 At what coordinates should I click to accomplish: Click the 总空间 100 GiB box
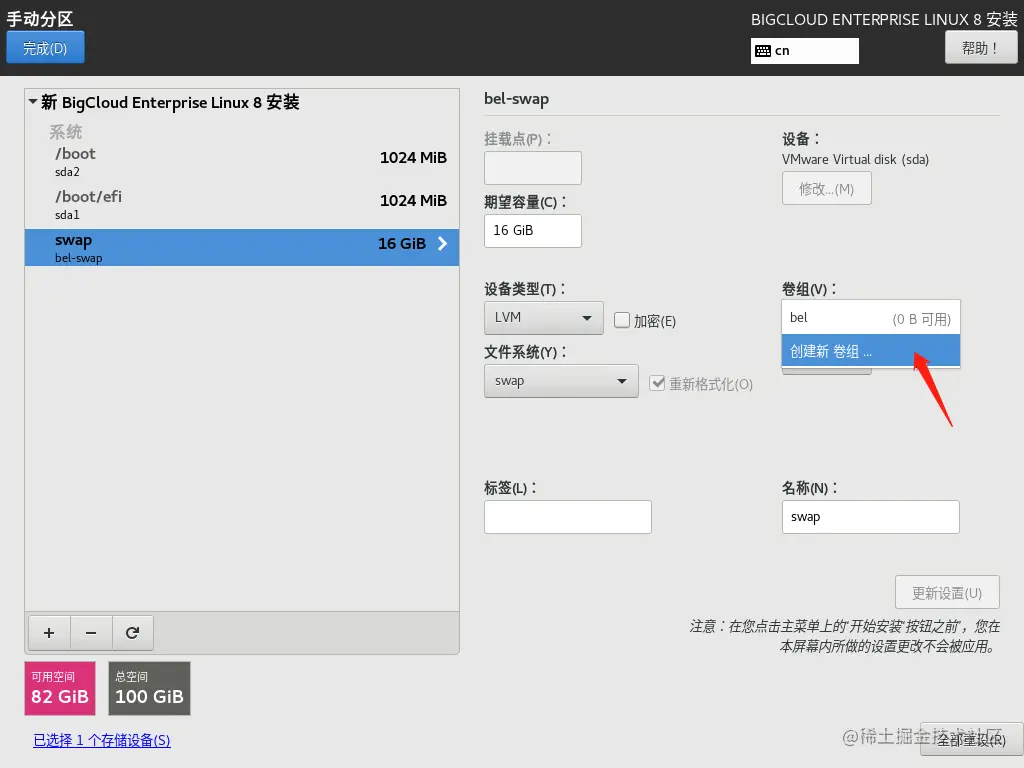pos(150,688)
